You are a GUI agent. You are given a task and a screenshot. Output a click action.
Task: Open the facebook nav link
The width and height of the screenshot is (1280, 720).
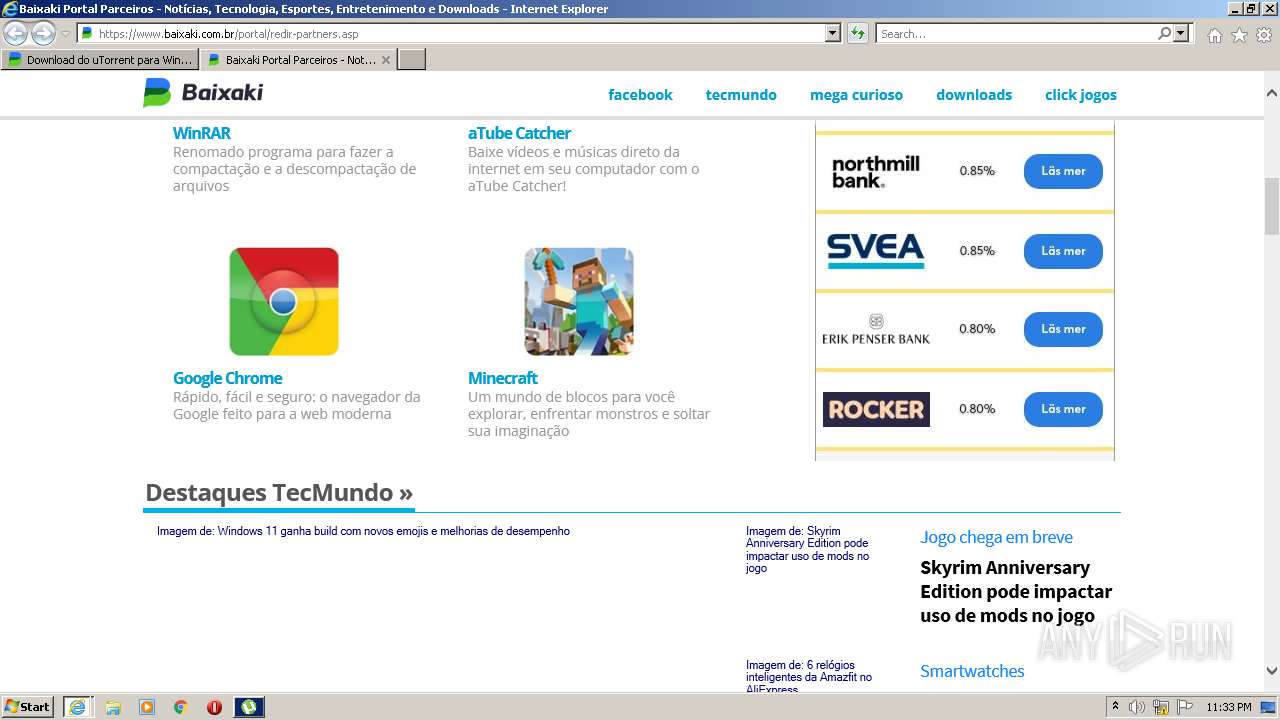point(640,95)
